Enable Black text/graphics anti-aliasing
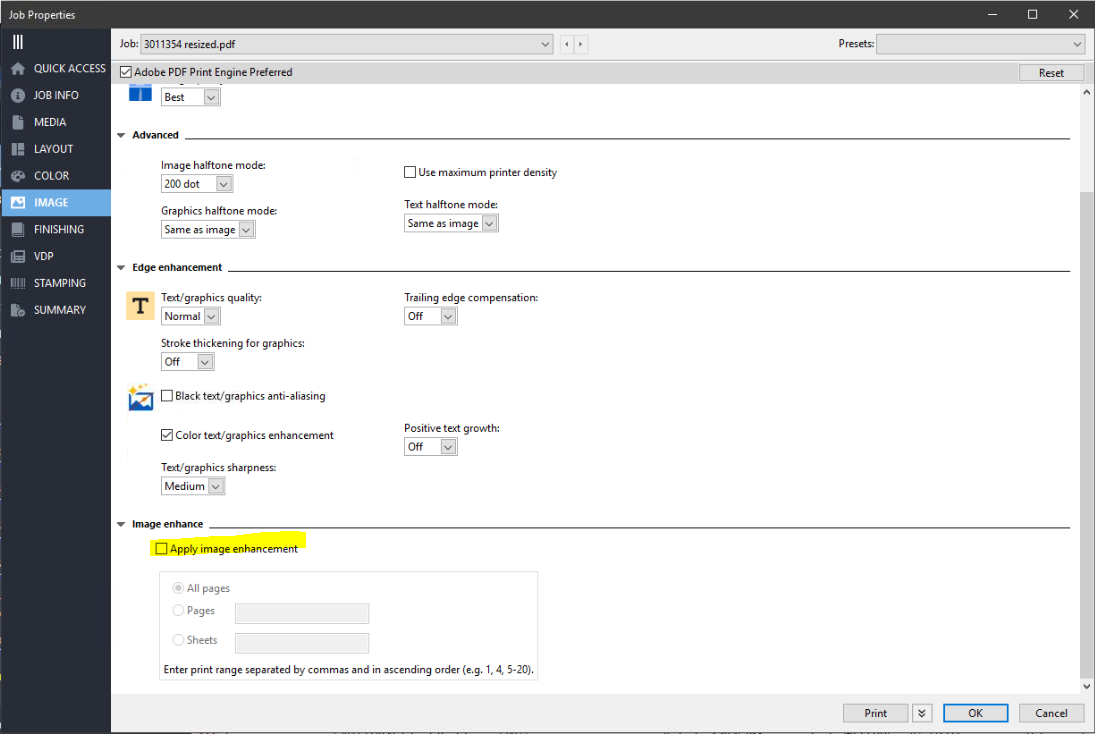This screenshot has width=1095, height=734. tap(167, 396)
